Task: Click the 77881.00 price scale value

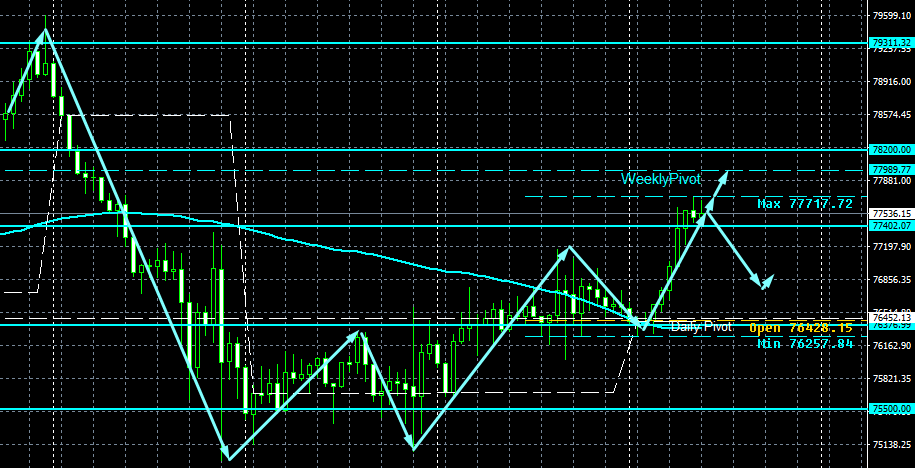Action: (892, 181)
